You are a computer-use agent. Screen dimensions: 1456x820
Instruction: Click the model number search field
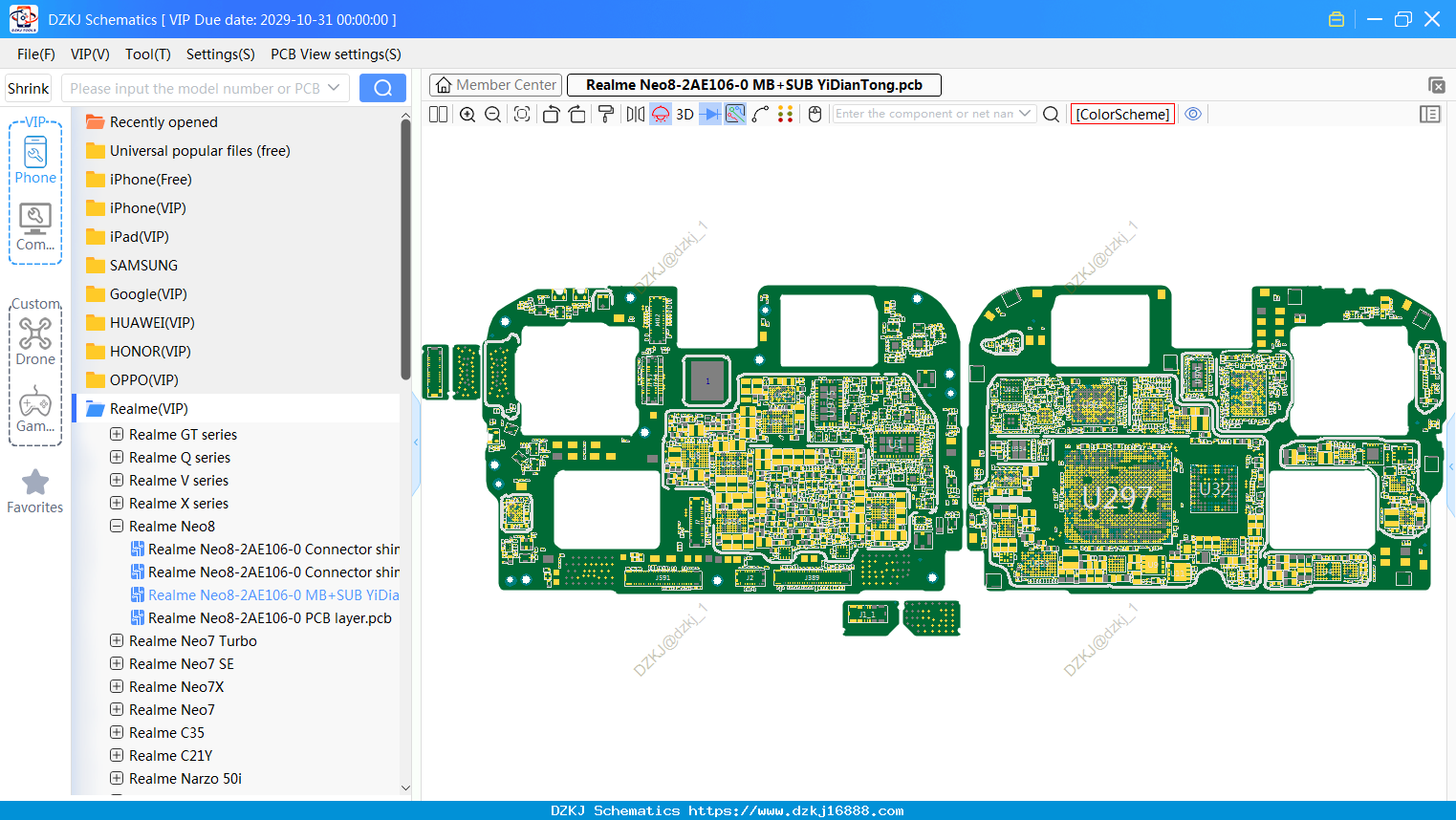195,89
